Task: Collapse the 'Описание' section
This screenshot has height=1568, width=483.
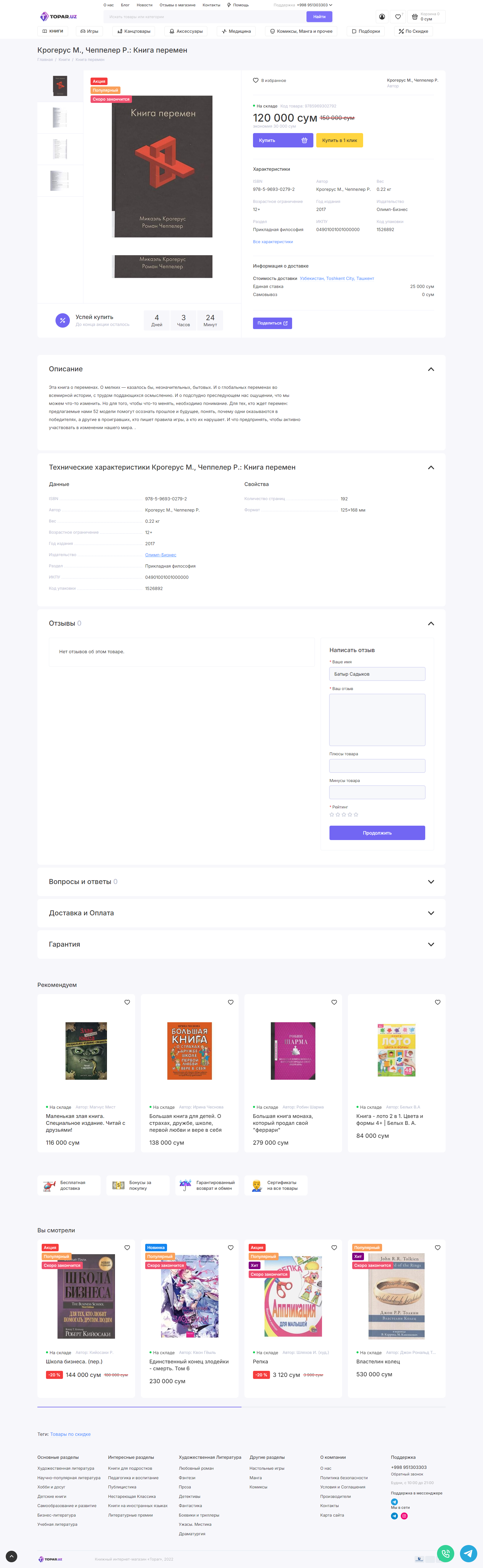Action: [x=431, y=370]
